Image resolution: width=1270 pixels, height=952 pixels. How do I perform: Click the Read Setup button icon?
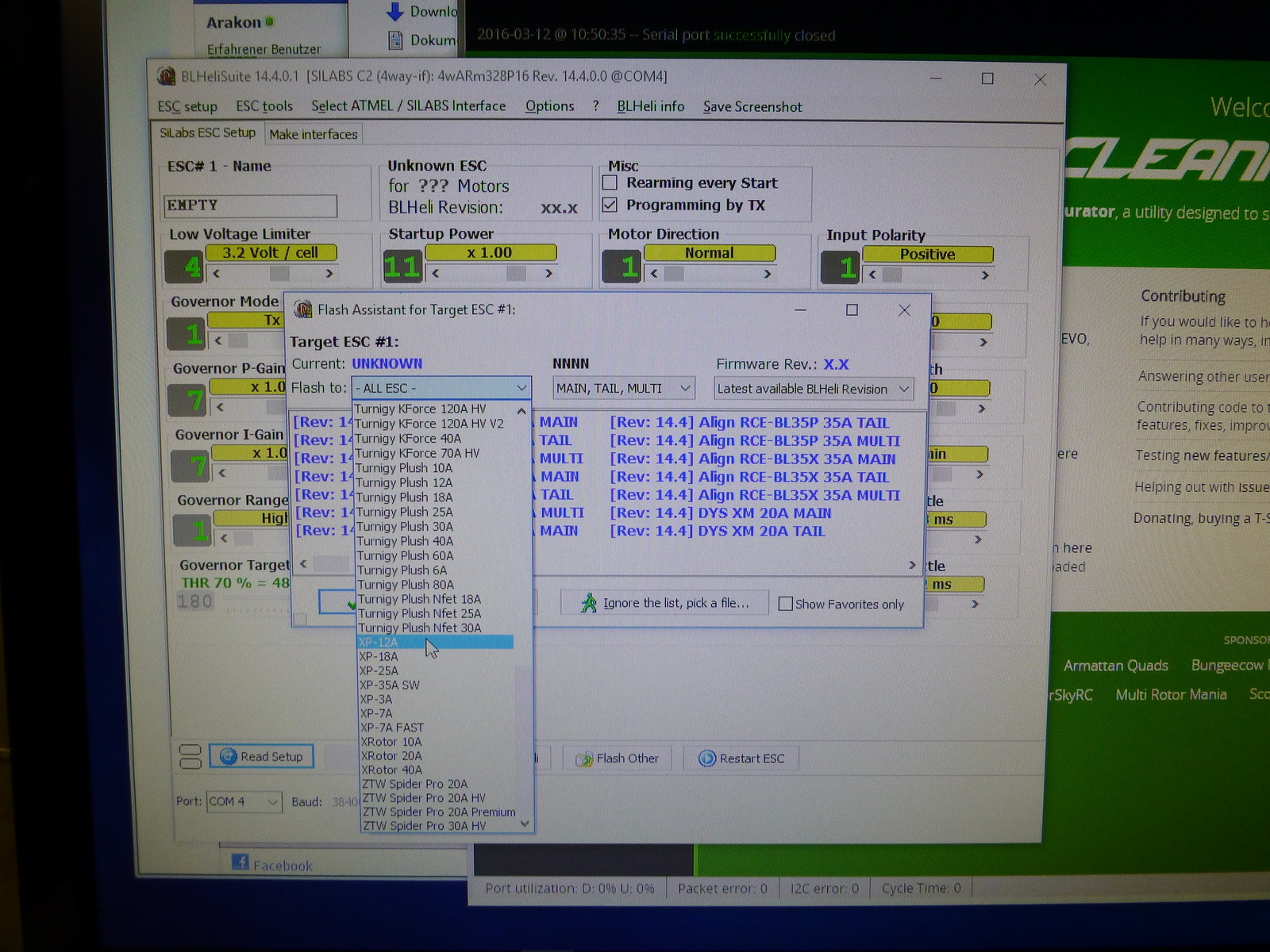(x=229, y=756)
